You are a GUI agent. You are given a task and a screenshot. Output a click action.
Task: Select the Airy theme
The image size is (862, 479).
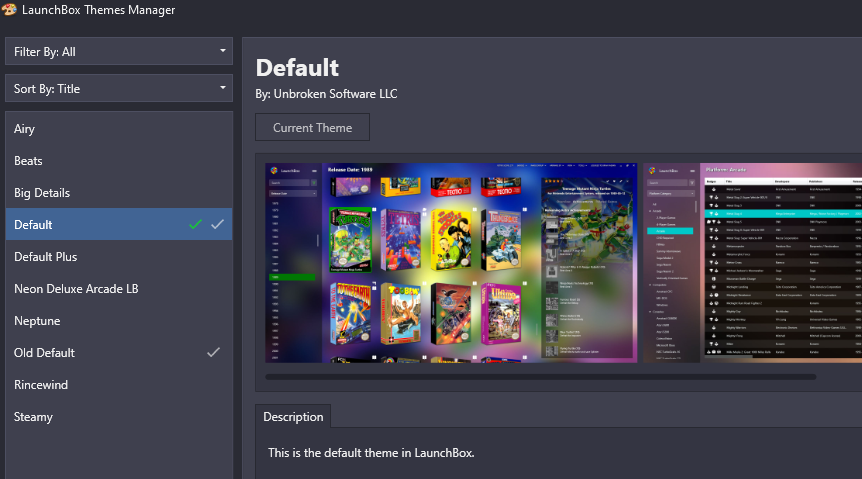pyautogui.click(x=119, y=129)
